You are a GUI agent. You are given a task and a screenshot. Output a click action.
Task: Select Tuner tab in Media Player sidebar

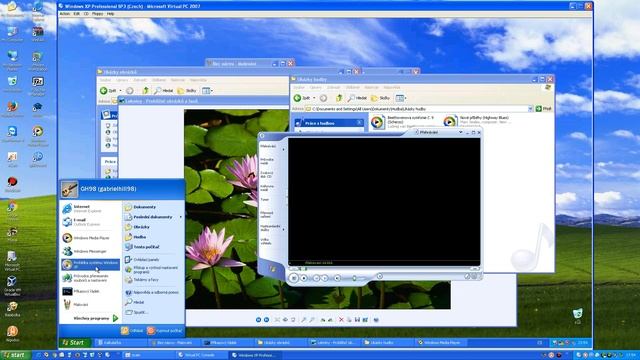click(x=265, y=200)
